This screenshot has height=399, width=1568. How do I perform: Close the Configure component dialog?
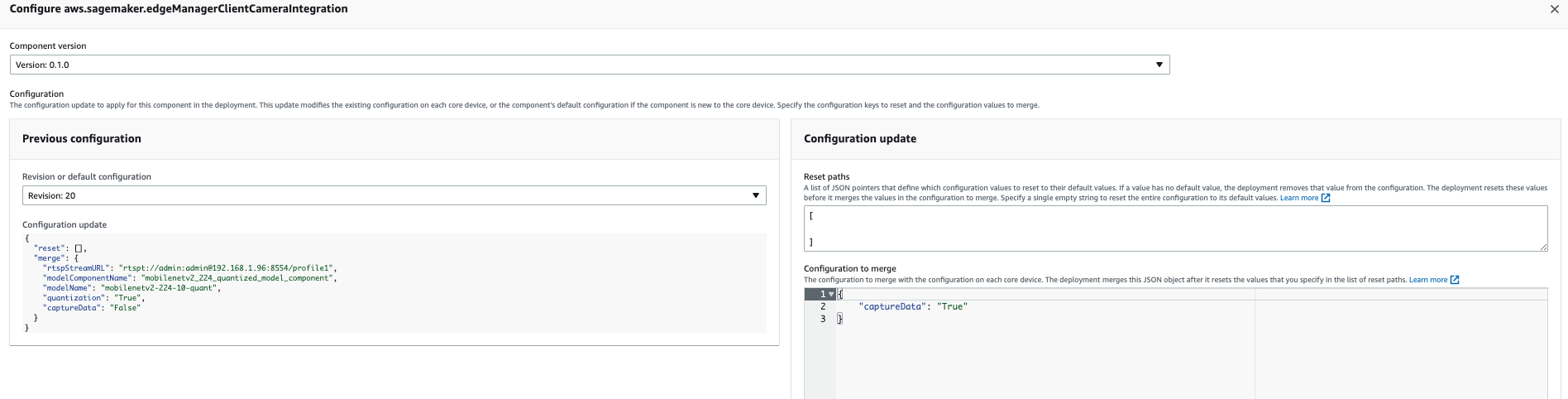(x=1554, y=9)
